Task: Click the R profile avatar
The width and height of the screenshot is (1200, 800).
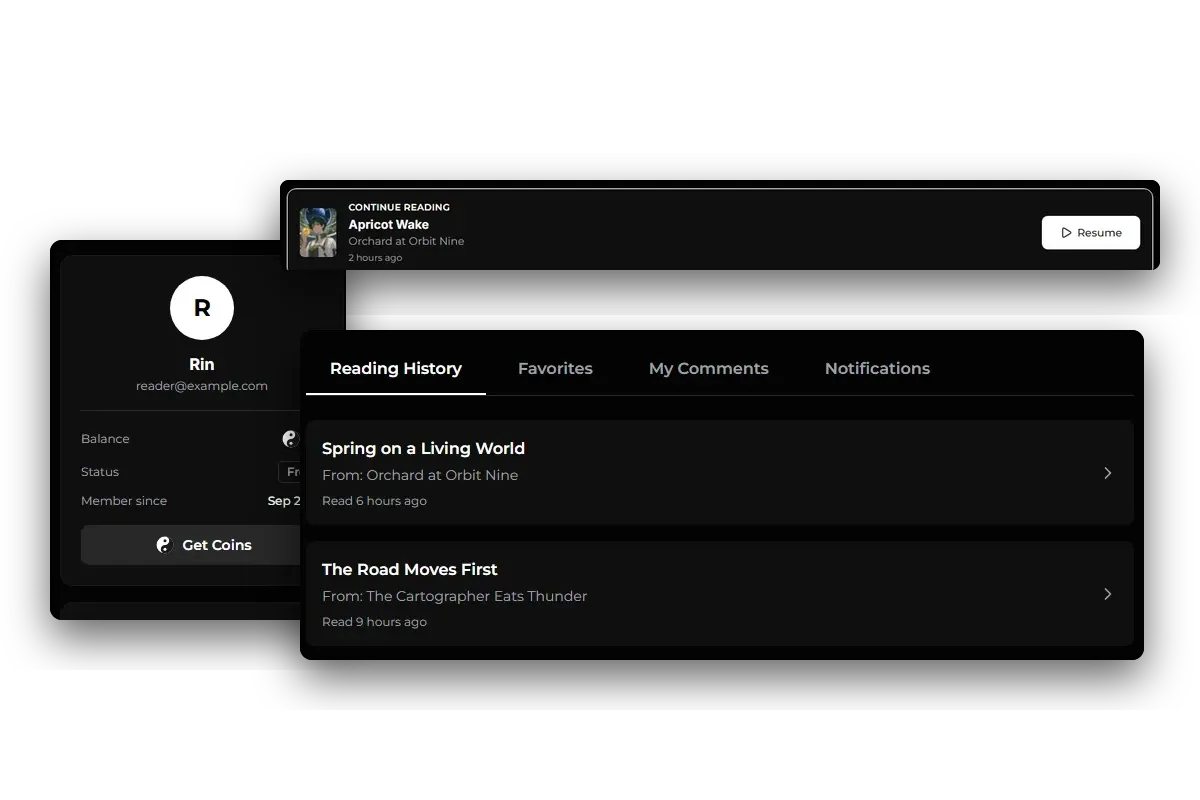Action: (202, 308)
